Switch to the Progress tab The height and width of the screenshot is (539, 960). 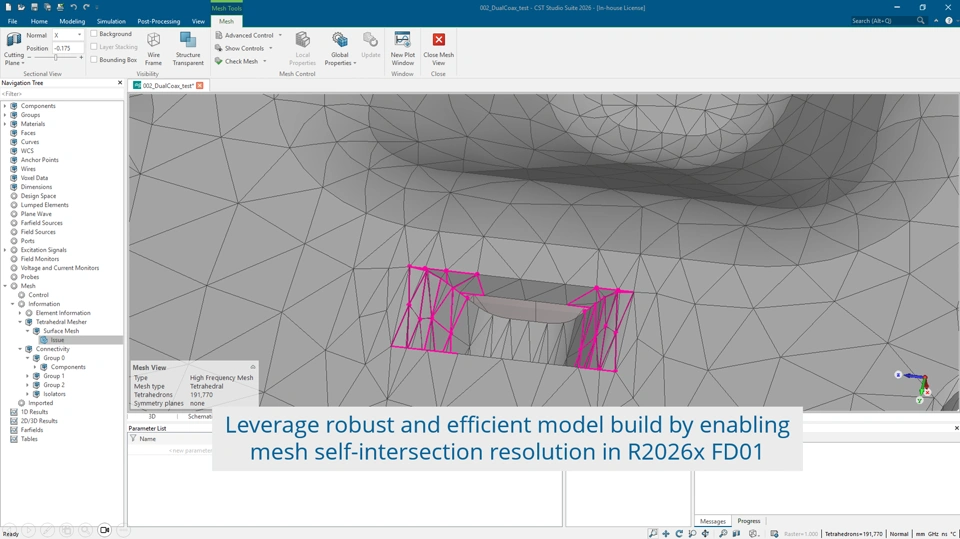(748, 521)
